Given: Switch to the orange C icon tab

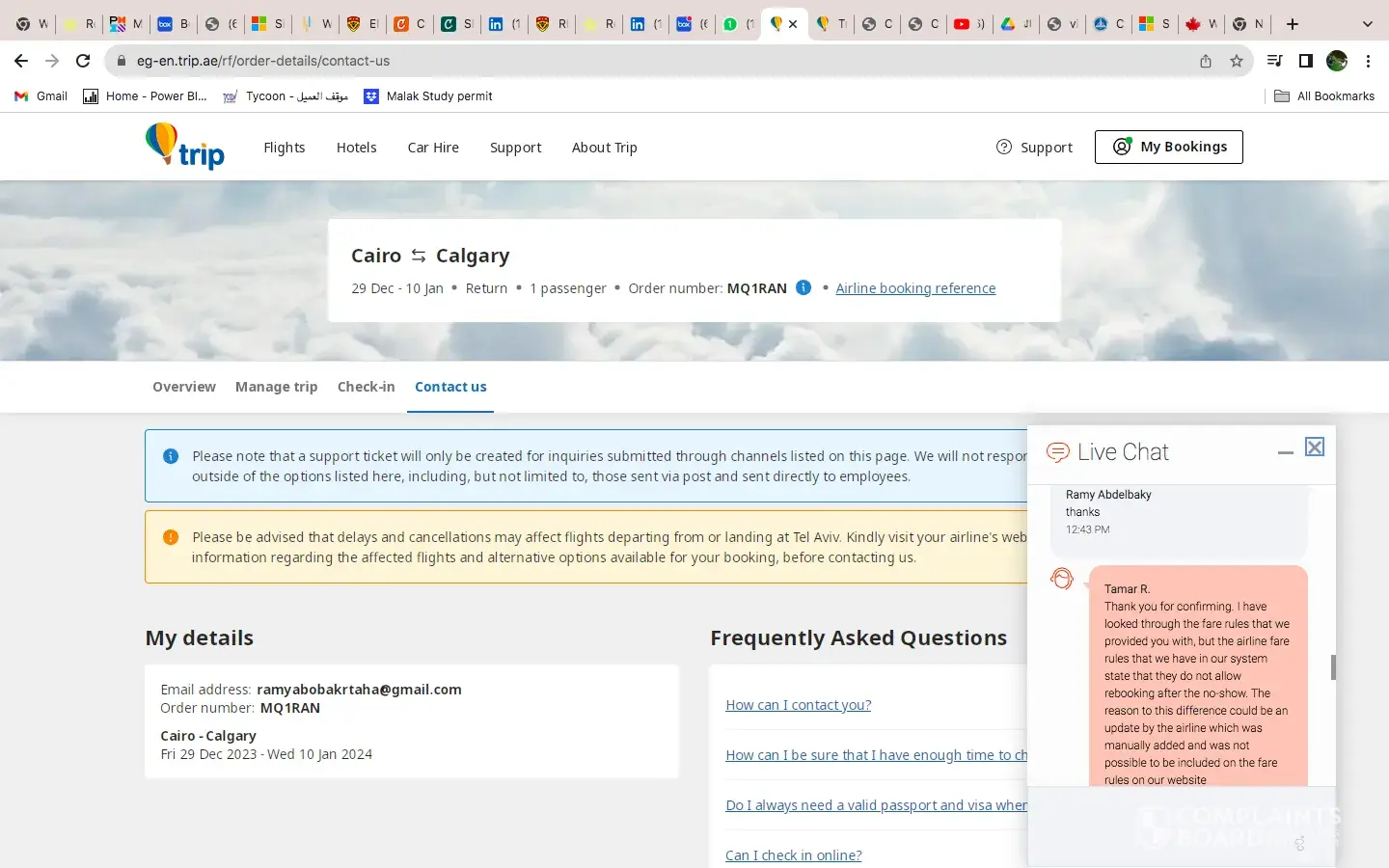Looking at the screenshot, I should click(409, 24).
